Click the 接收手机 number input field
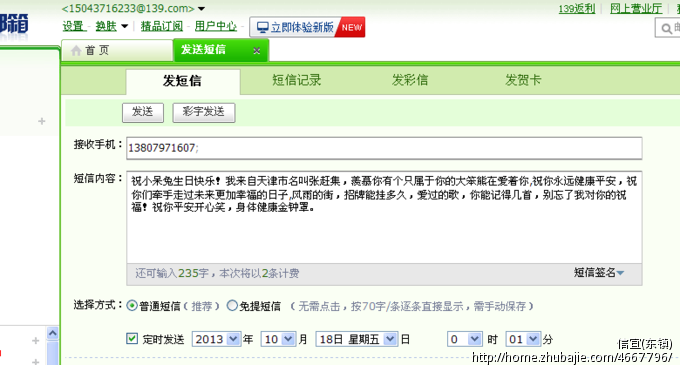680x365 pixels. (384, 148)
